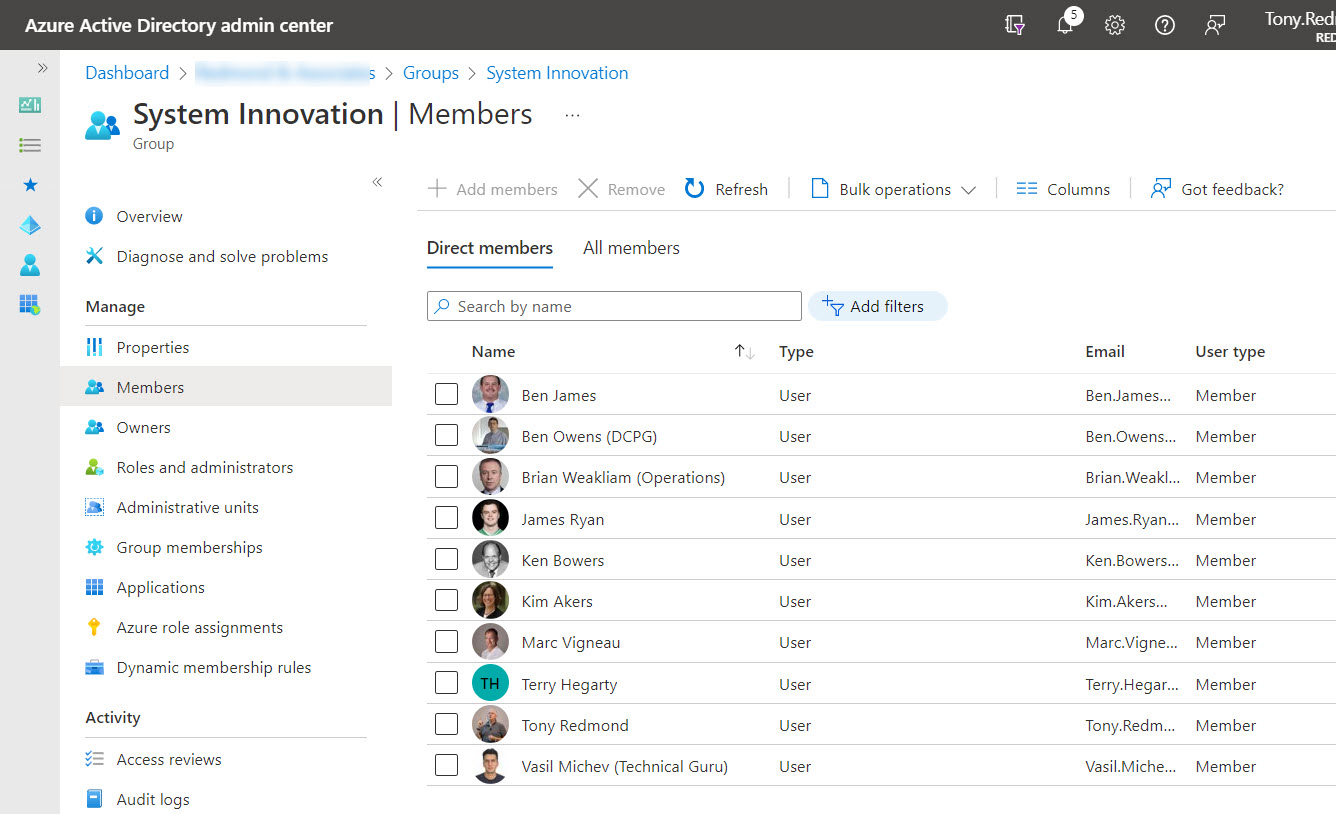Click the Applications grid icon
This screenshot has height=814, width=1336.
pos(94,587)
